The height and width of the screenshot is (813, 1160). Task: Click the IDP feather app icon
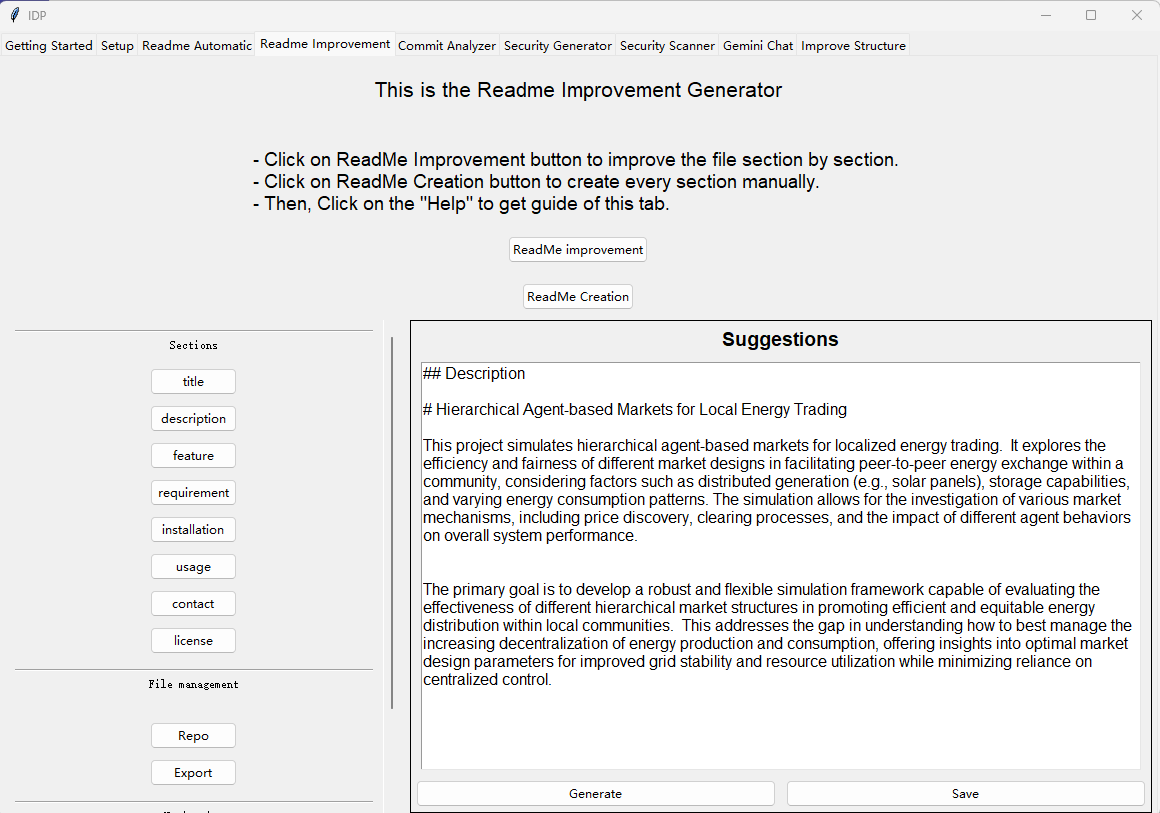(x=14, y=15)
